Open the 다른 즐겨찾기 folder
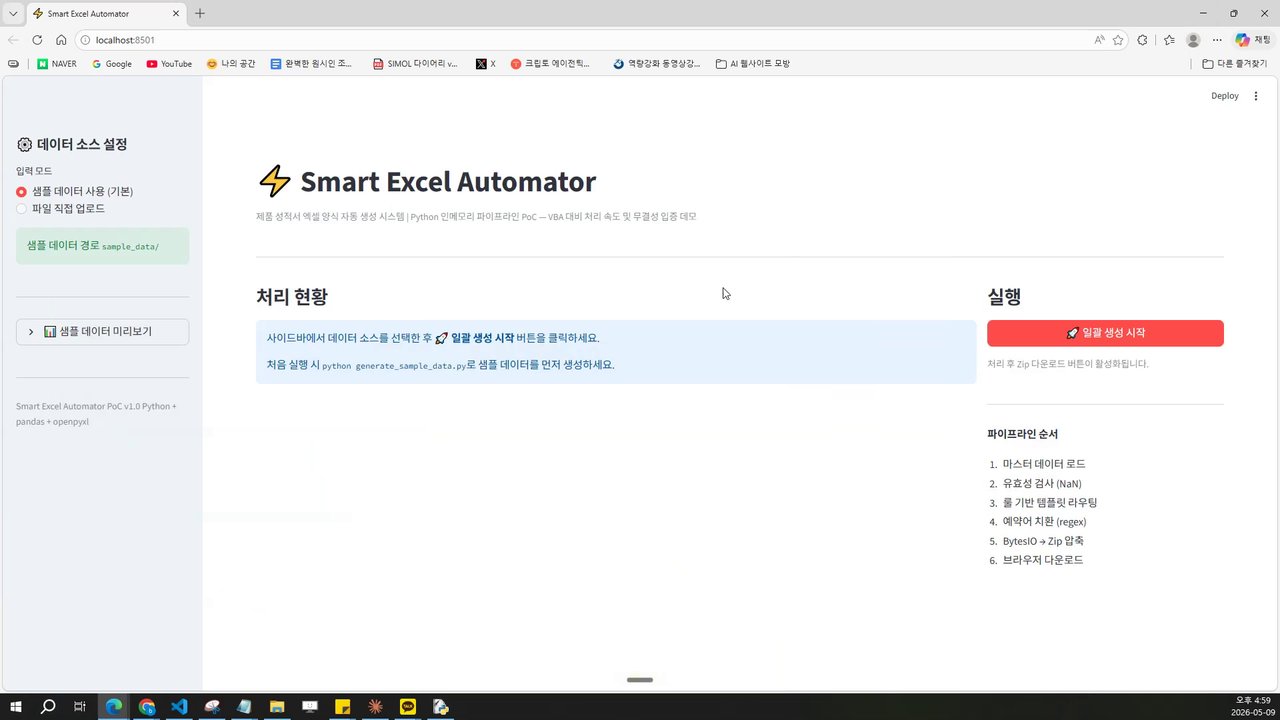This screenshot has width=1280, height=720. 1237,64
